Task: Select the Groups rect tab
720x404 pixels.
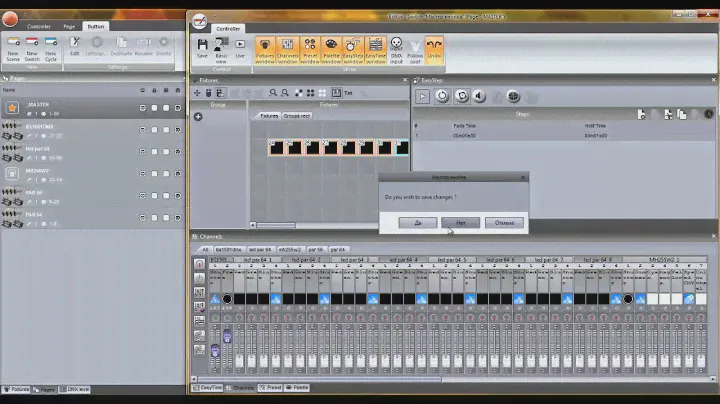Action: click(297, 116)
